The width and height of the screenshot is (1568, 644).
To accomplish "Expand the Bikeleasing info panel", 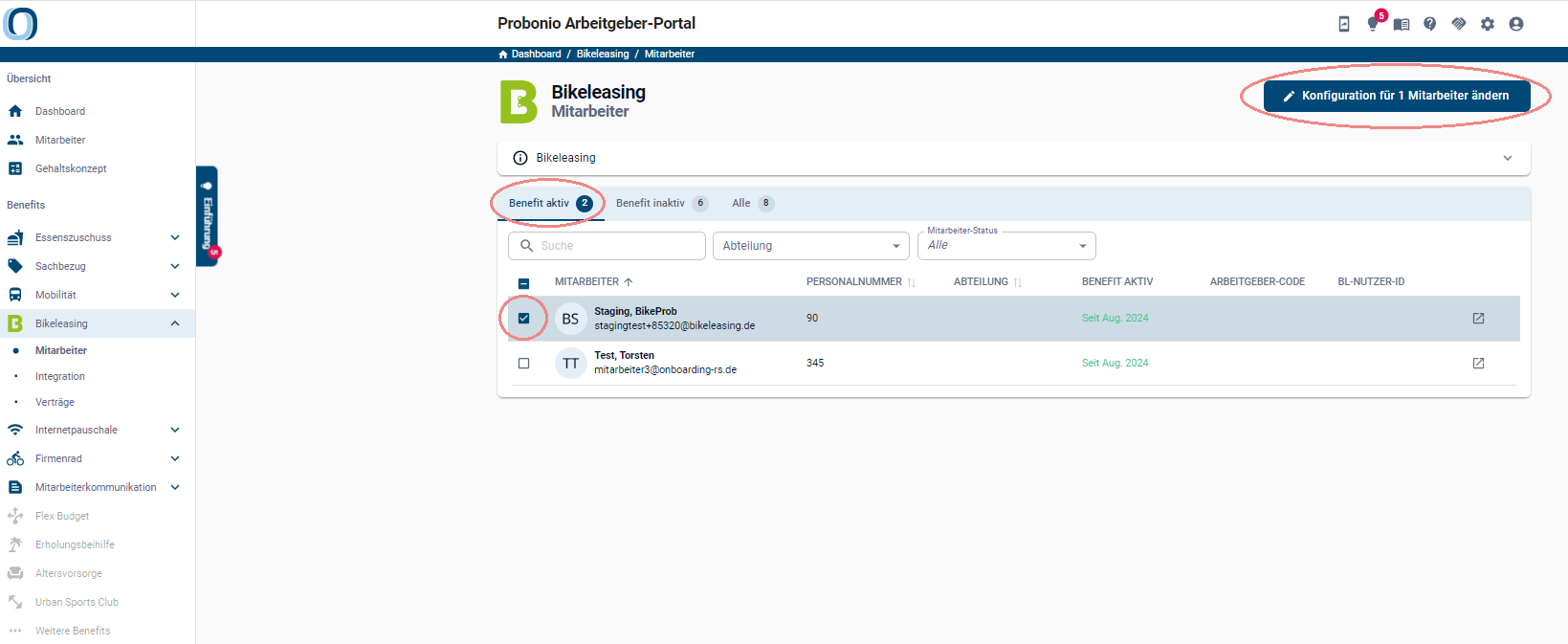I will pyautogui.click(x=1508, y=158).
